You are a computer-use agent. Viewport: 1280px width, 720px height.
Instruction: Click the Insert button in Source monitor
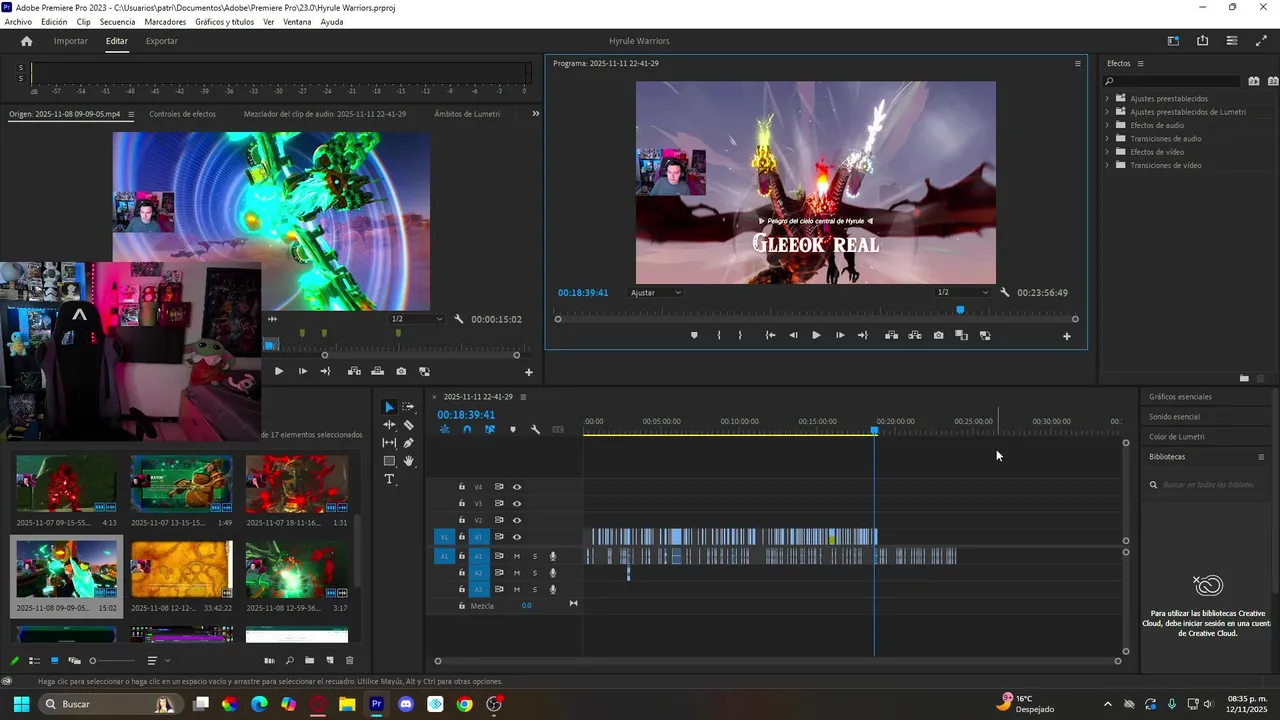[354, 372]
